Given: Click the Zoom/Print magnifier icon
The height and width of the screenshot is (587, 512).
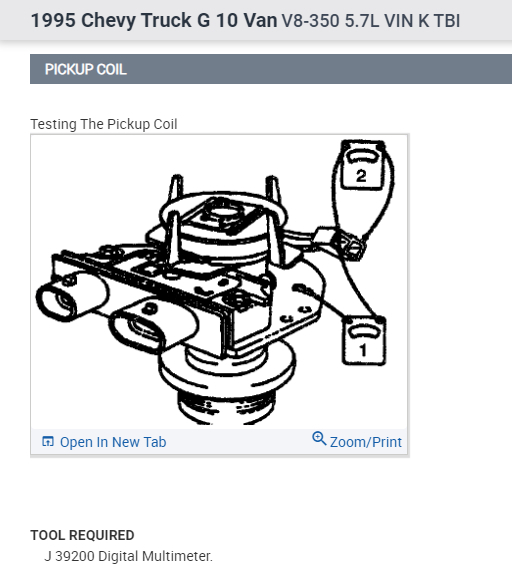Looking at the screenshot, I should tap(319, 438).
